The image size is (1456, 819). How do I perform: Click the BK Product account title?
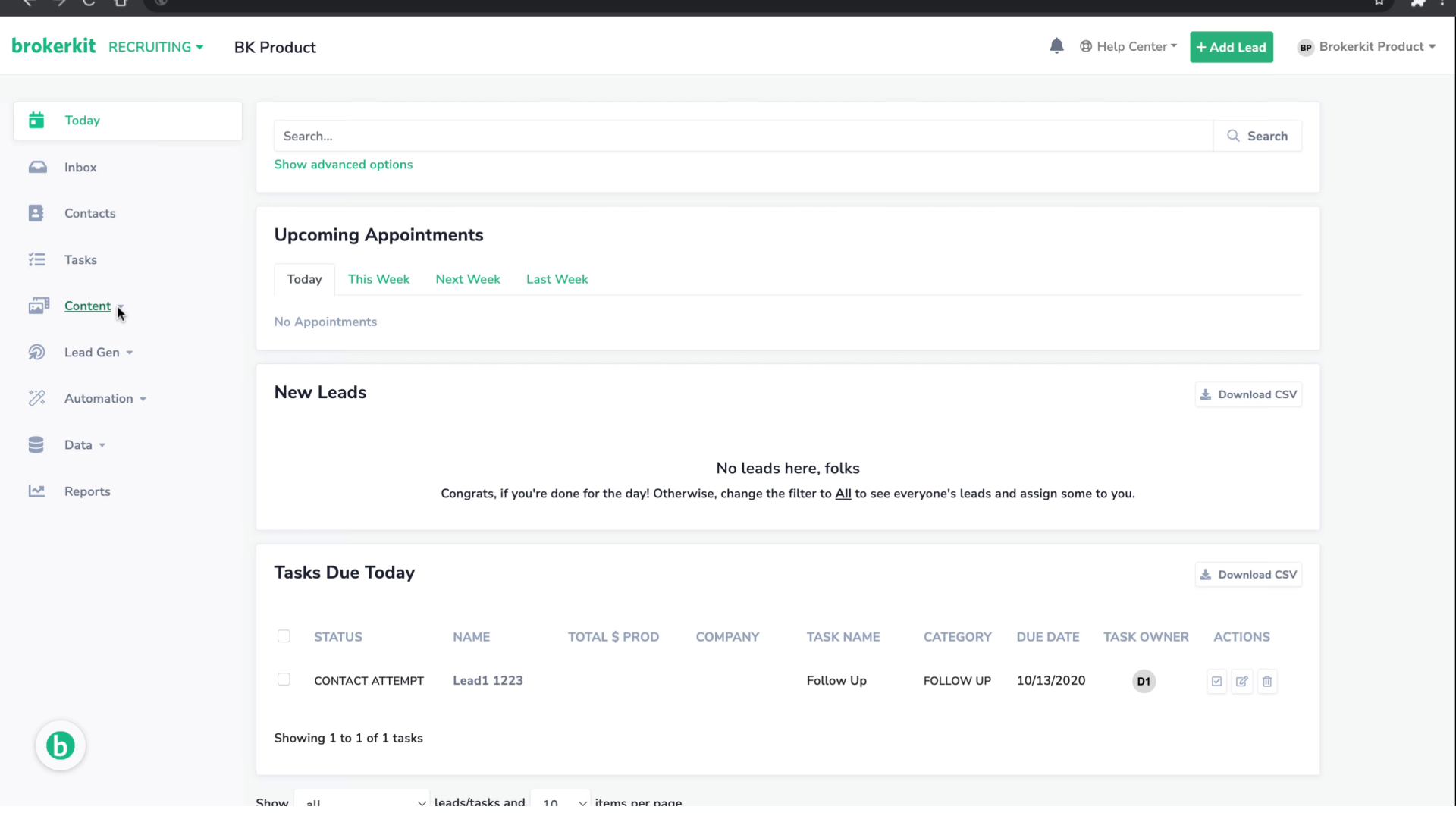[275, 47]
